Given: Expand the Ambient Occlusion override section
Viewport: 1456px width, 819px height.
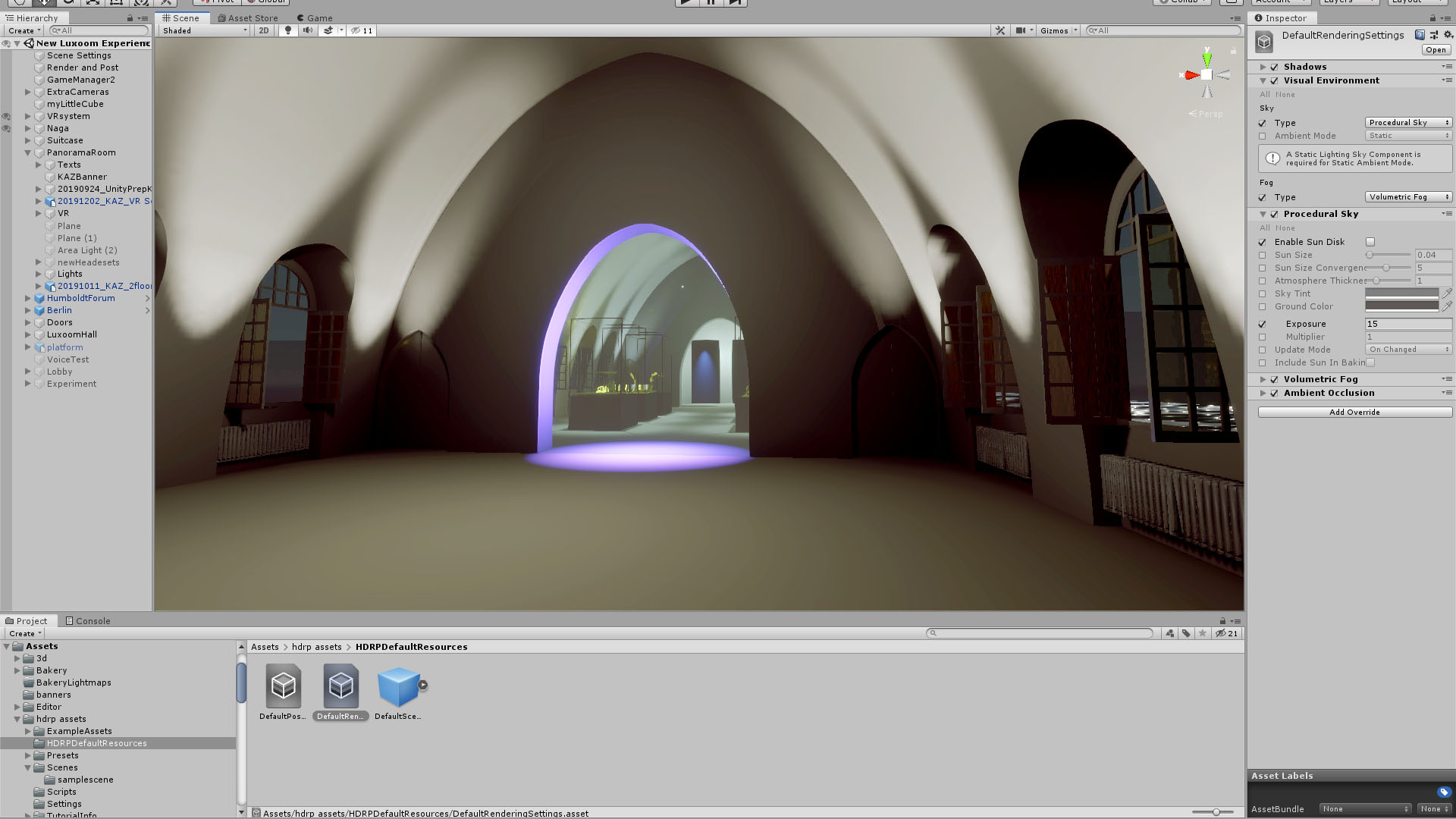Looking at the screenshot, I should click(x=1263, y=393).
